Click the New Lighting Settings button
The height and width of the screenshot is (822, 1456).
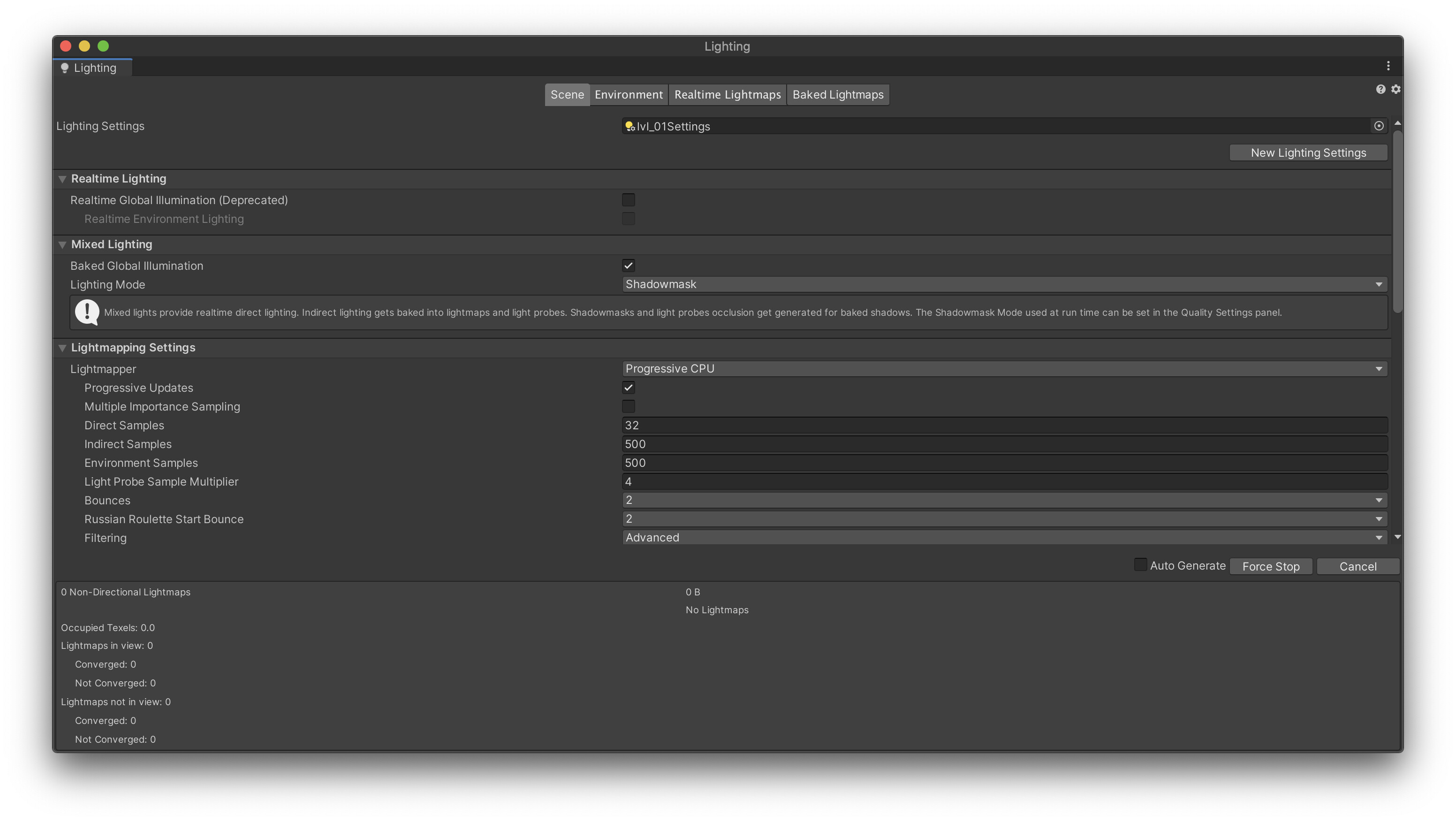pos(1308,152)
